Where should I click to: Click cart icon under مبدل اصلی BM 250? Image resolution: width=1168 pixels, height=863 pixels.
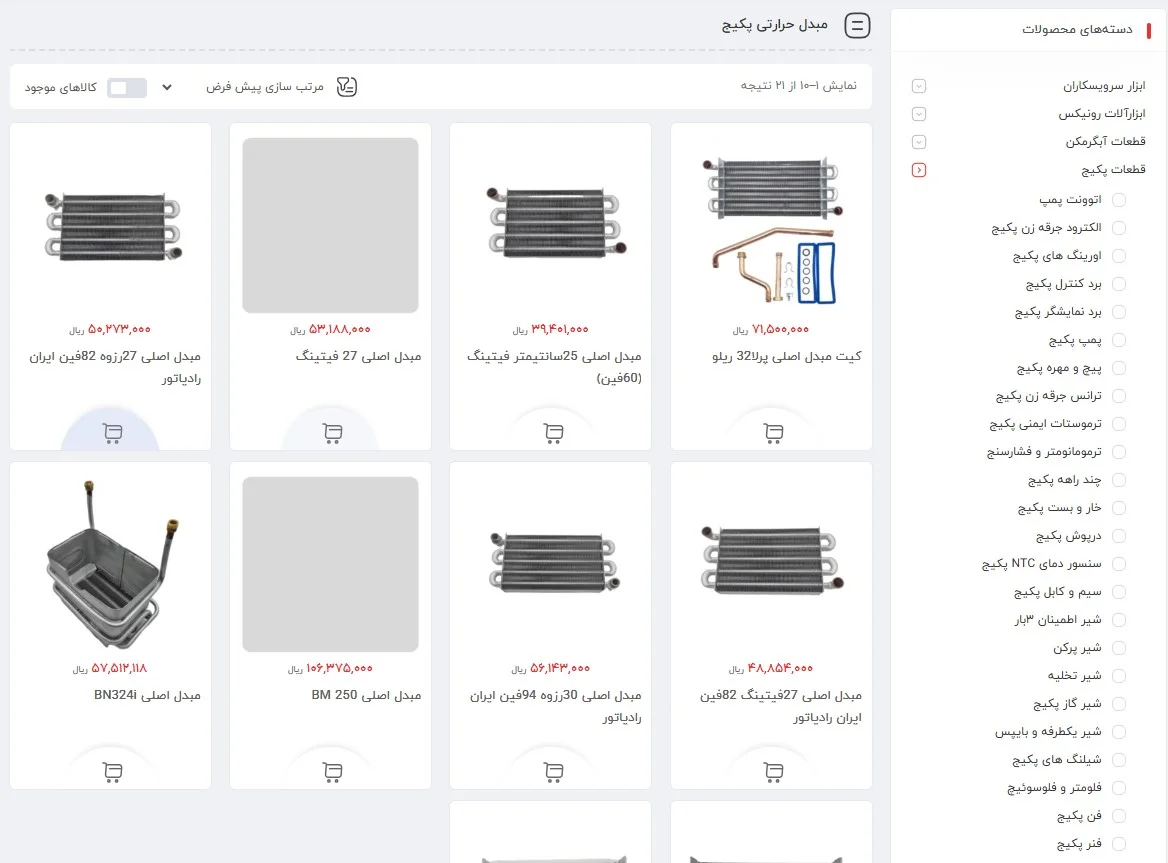pyautogui.click(x=332, y=771)
